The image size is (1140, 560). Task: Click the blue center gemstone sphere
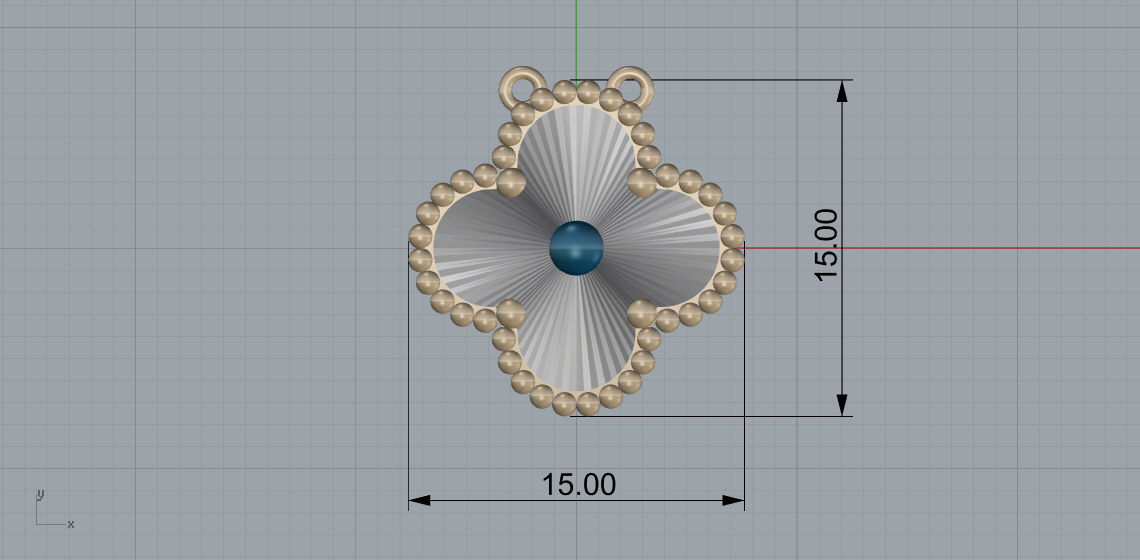click(577, 248)
